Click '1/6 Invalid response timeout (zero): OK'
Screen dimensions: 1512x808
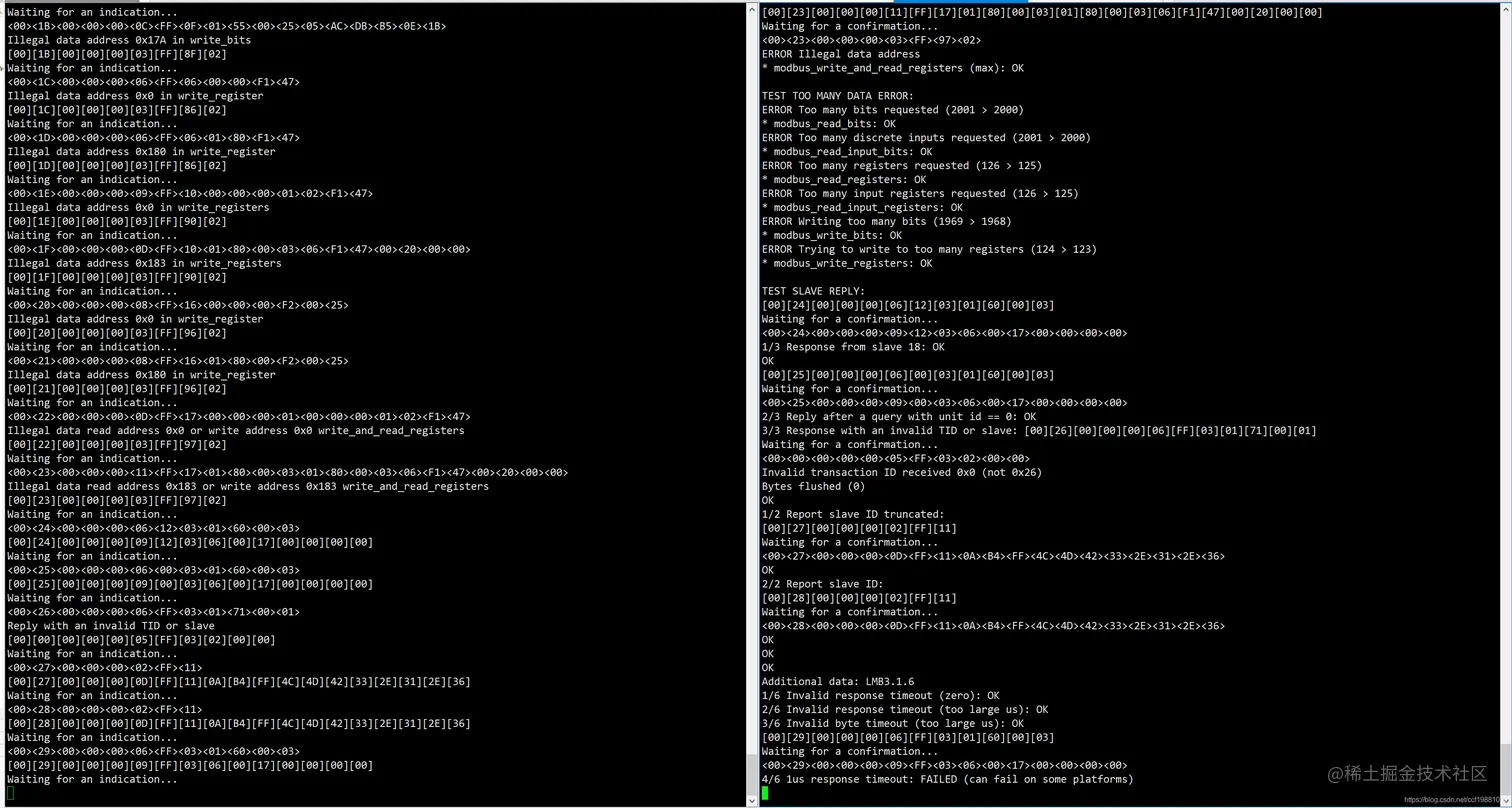click(881, 695)
